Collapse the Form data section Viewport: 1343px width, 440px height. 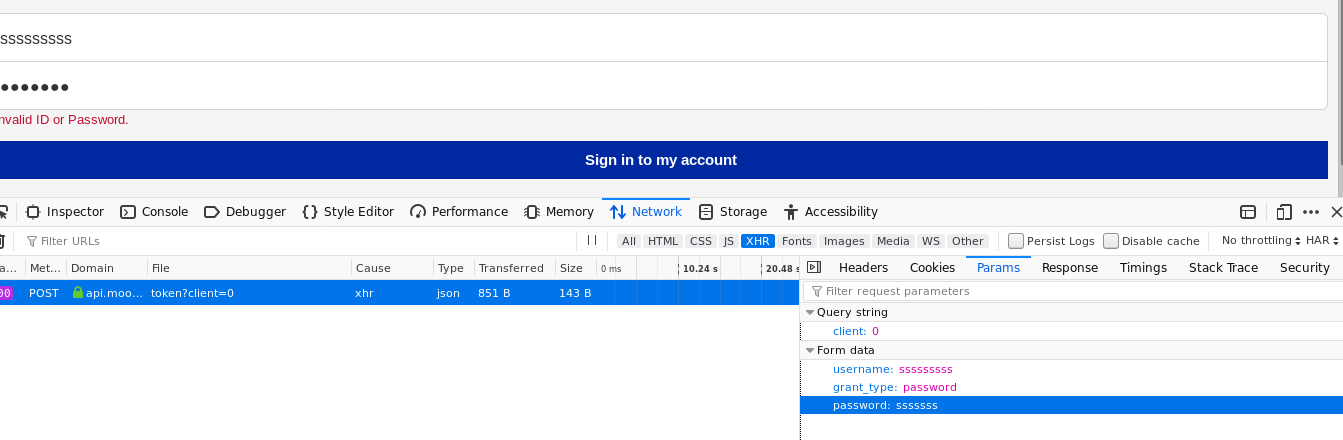[810, 350]
